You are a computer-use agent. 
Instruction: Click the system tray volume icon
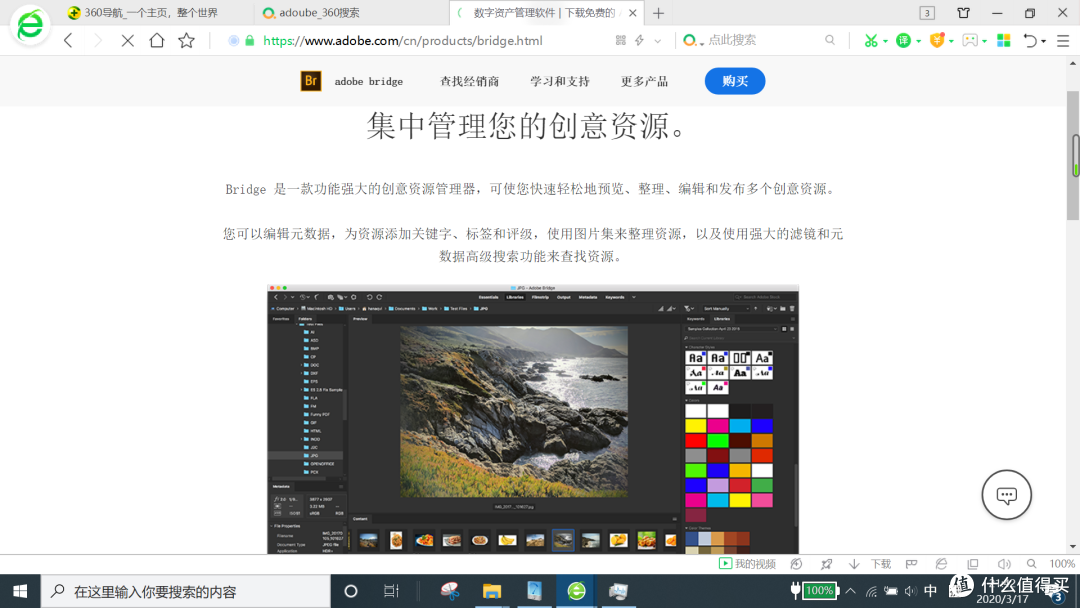tap(911, 591)
